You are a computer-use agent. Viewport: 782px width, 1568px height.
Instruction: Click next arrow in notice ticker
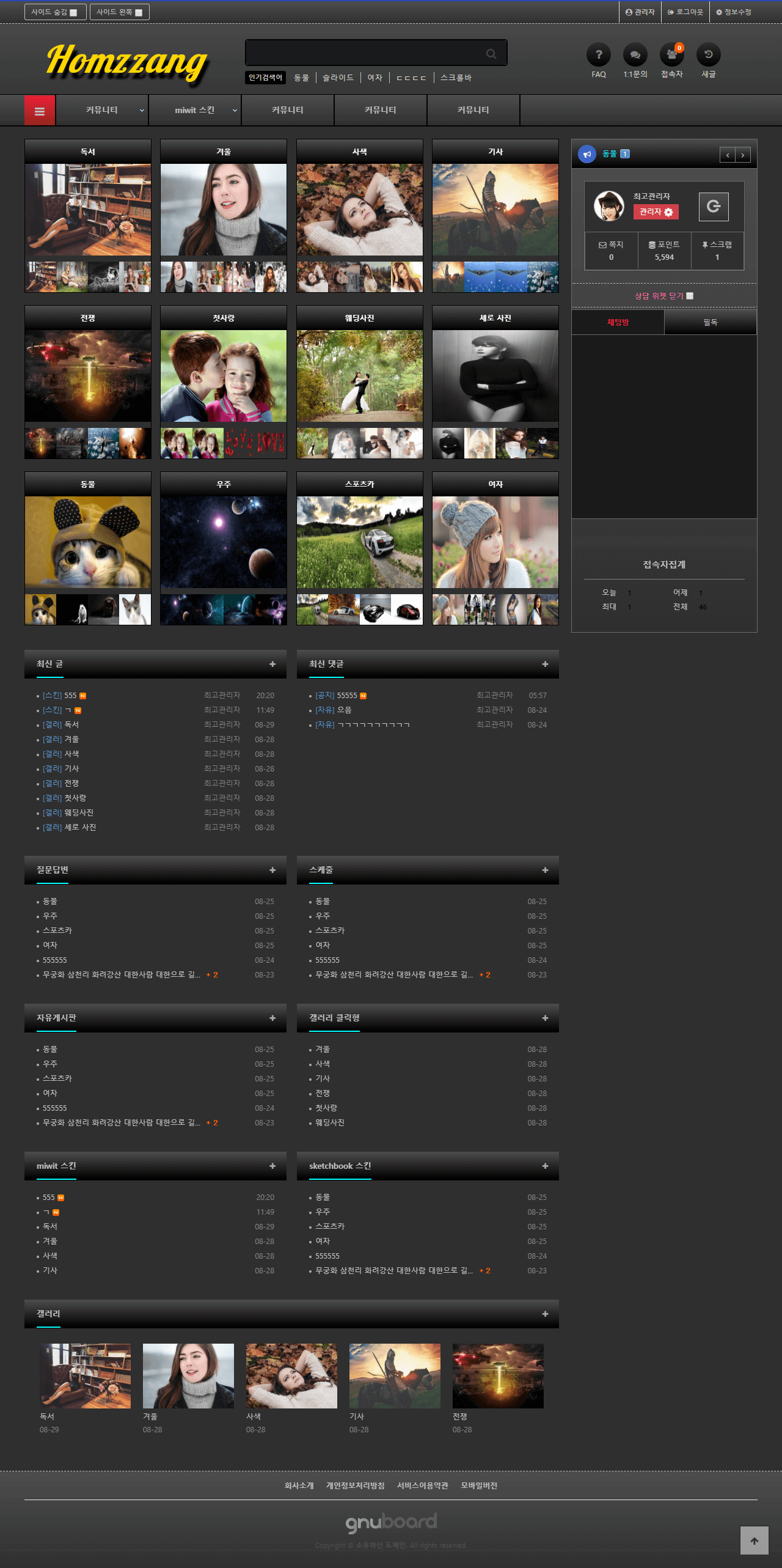point(742,155)
